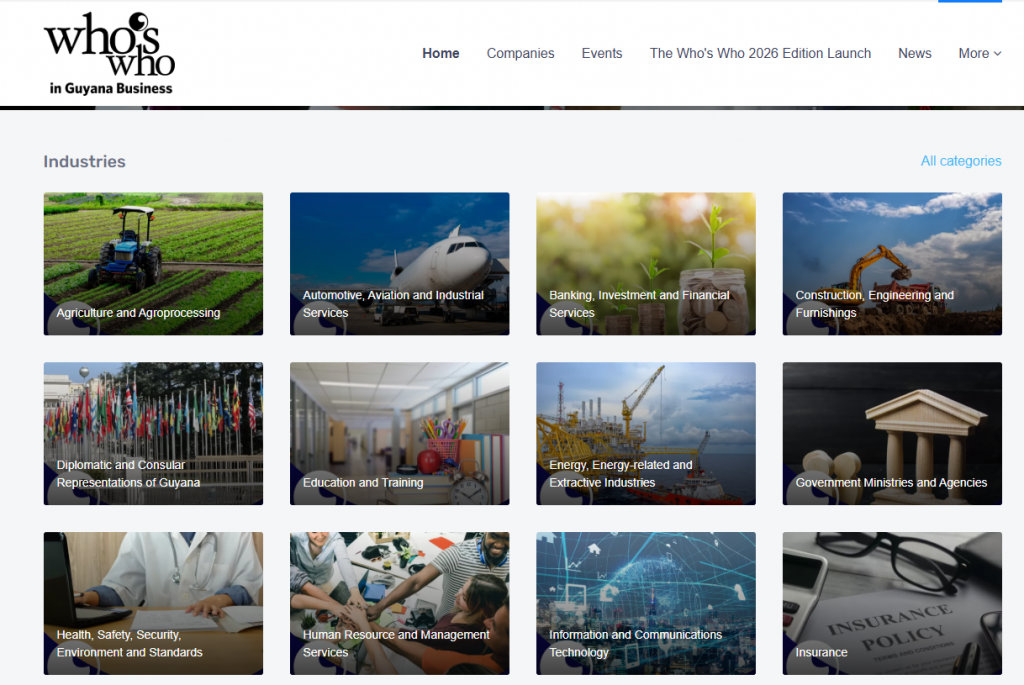Go to the Companies page
Image resolution: width=1024 pixels, height=685 pixels.
[x=520, y=54]
